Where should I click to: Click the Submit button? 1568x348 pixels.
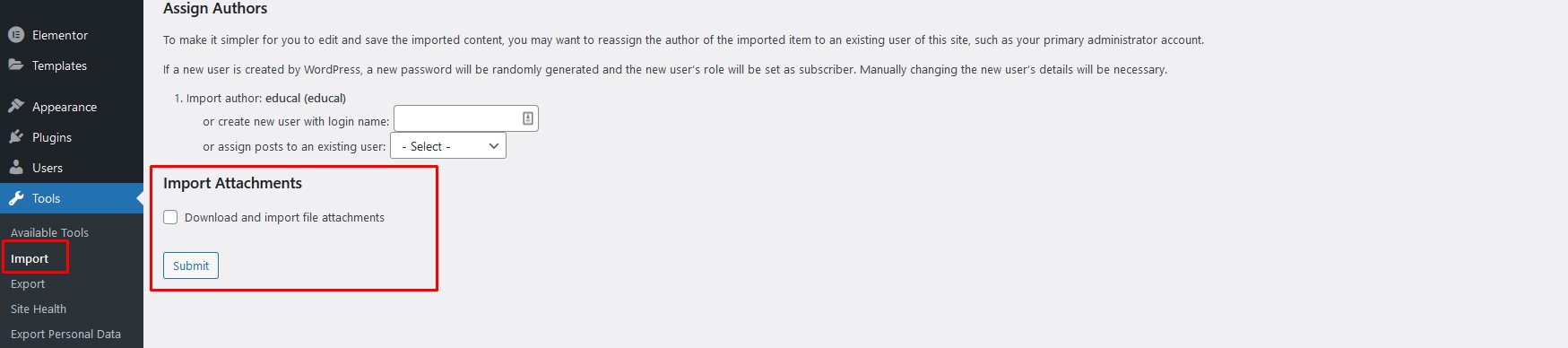click(x=191, y=265)
